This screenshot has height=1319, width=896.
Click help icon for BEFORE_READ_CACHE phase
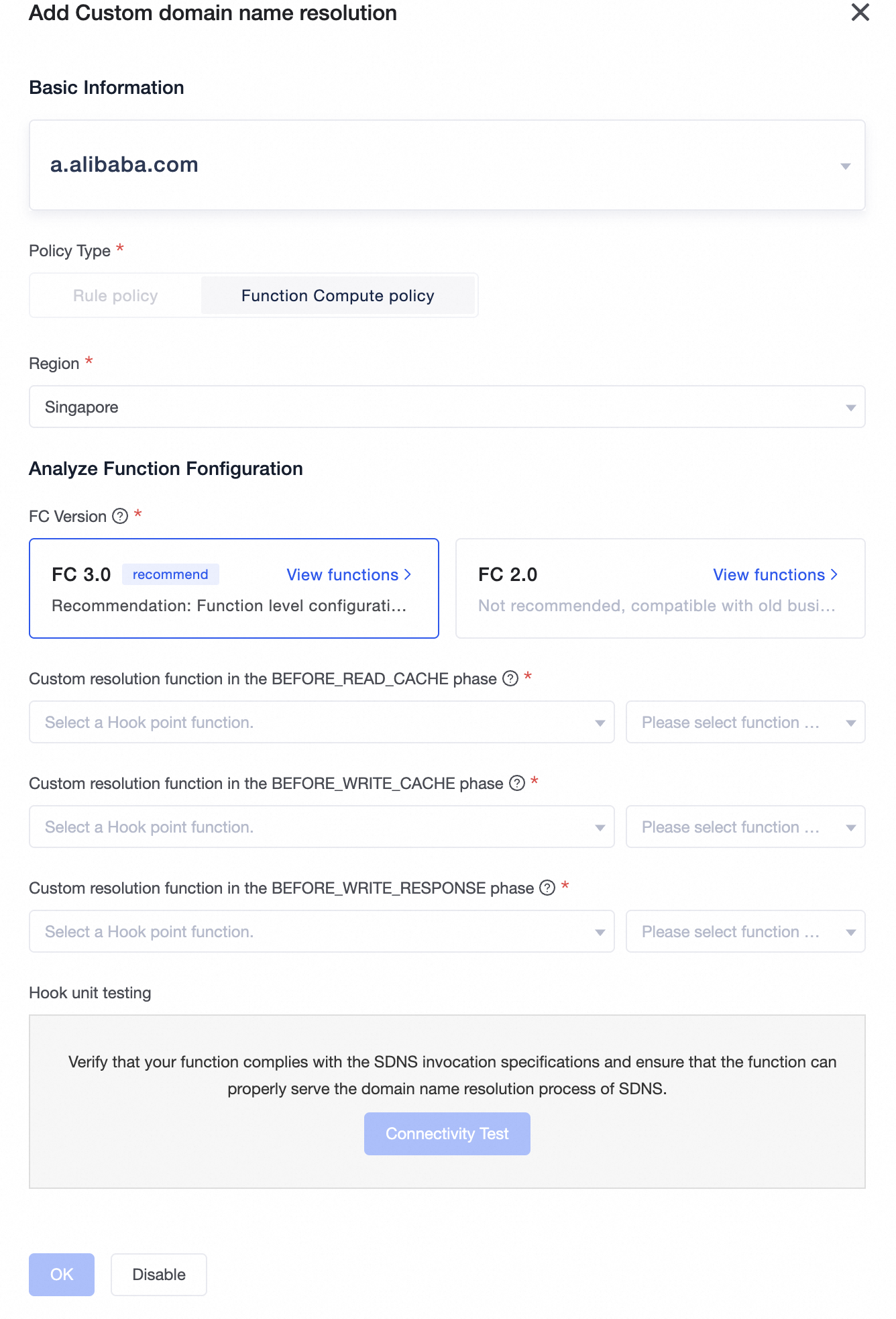point(510,678)
